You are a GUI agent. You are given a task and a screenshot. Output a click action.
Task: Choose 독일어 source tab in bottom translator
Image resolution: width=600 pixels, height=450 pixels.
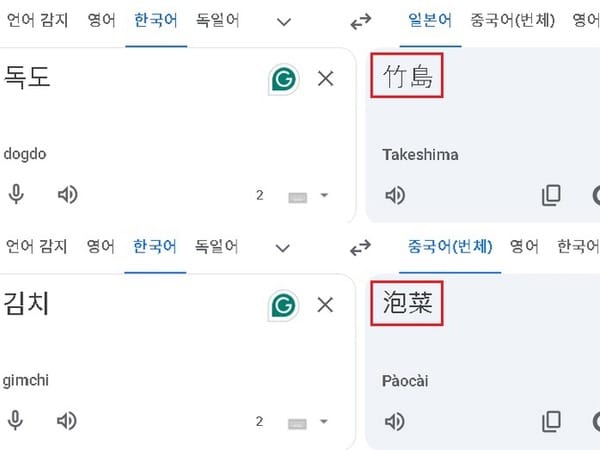point(216,246)
